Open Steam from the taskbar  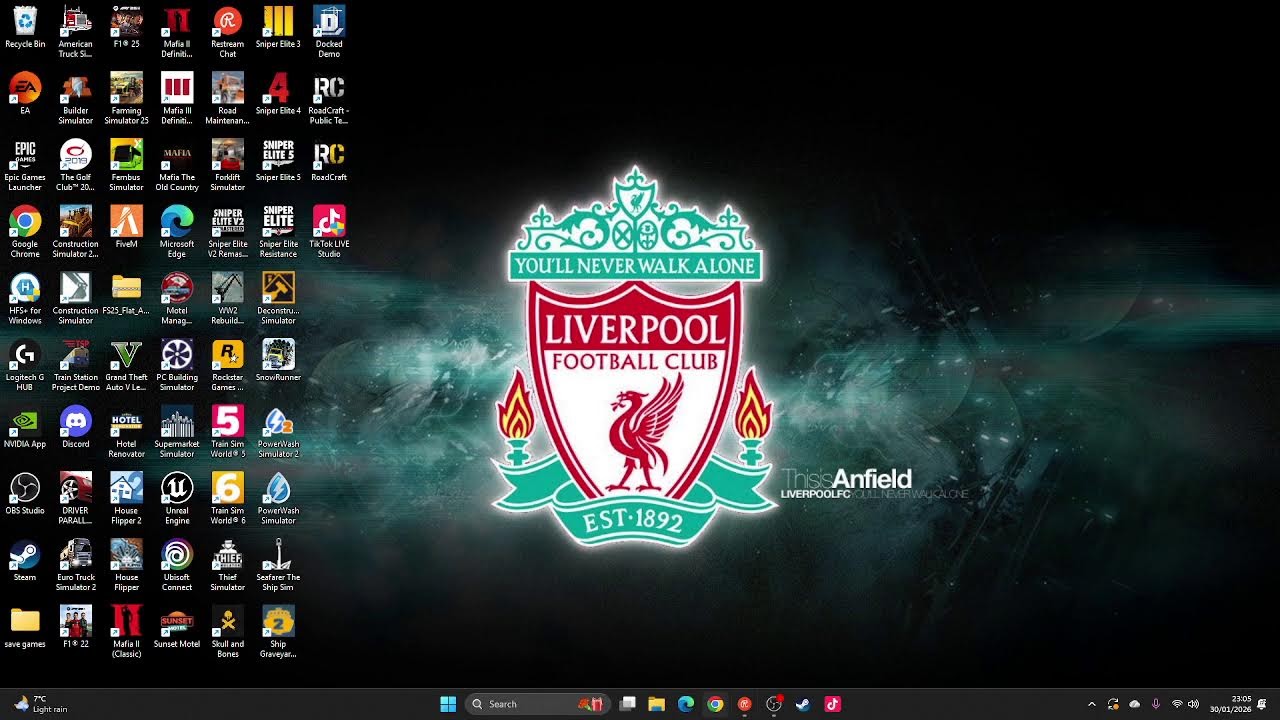(803, 704)
